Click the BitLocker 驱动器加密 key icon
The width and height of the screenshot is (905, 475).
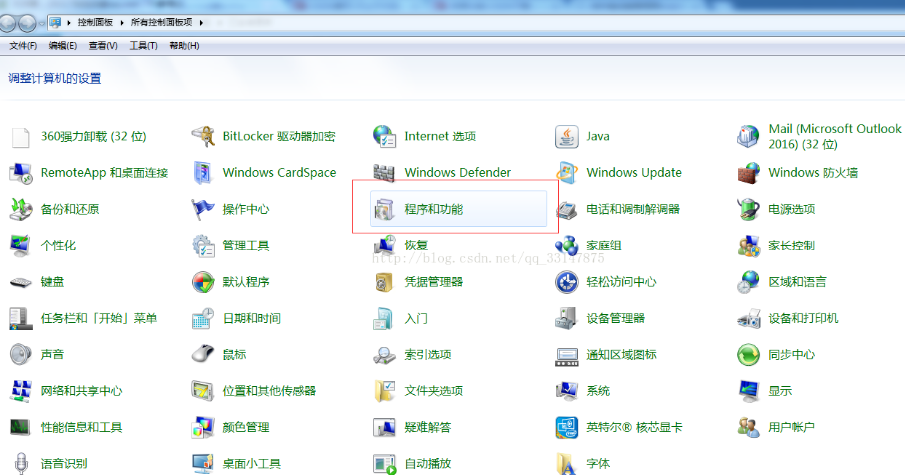point(203,137)
